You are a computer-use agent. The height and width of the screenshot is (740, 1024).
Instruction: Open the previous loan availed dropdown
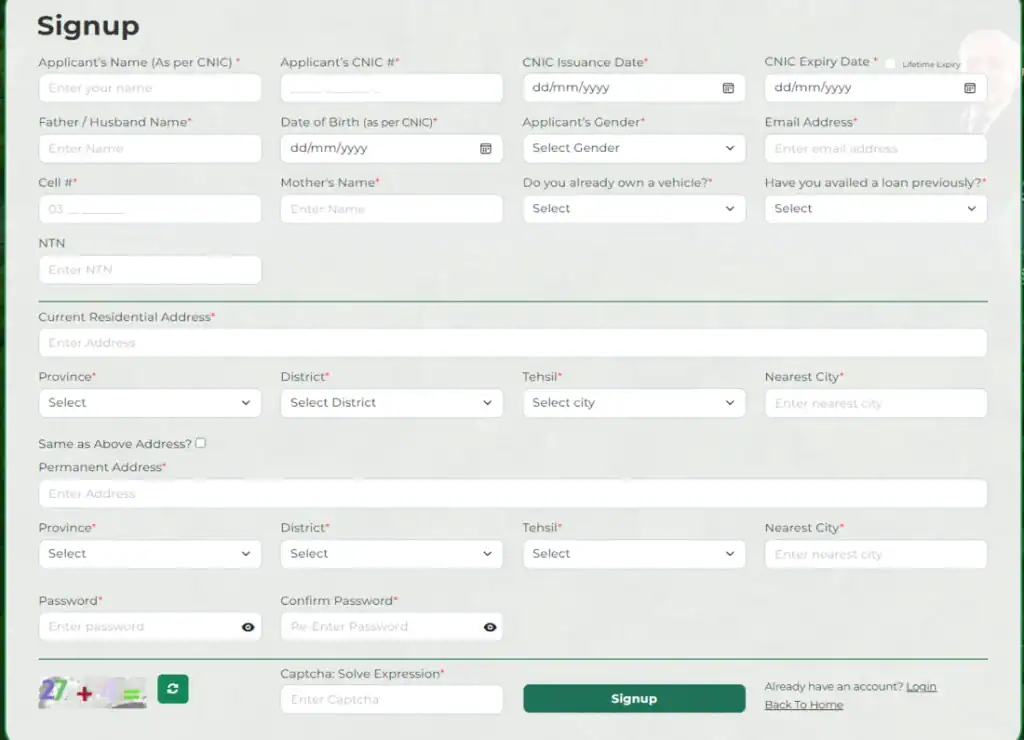[x=875, y=209]
